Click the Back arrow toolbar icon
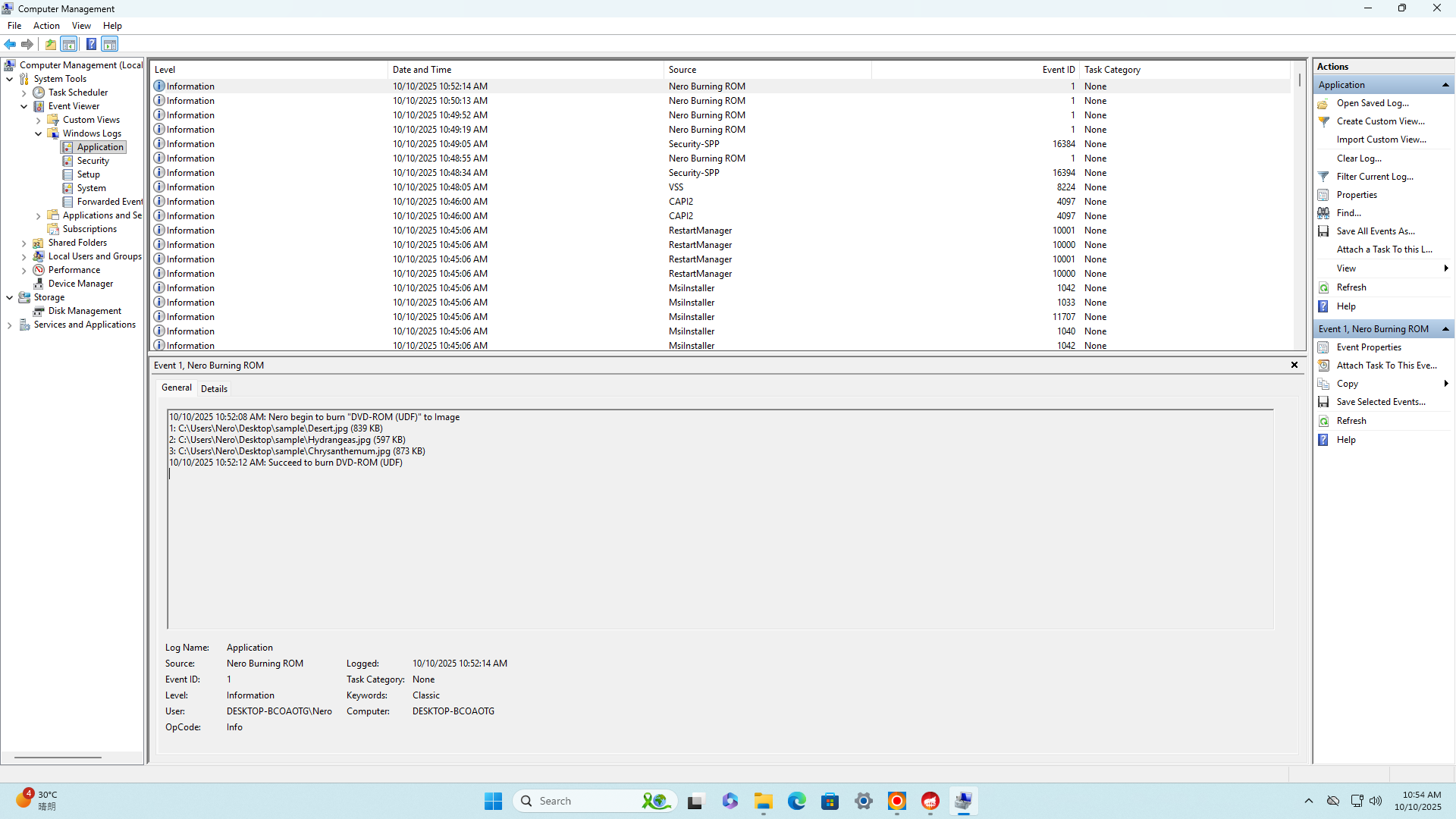The height and width of the screenshot is (819, 1456). pyautogui.click(x=10, y=44)
